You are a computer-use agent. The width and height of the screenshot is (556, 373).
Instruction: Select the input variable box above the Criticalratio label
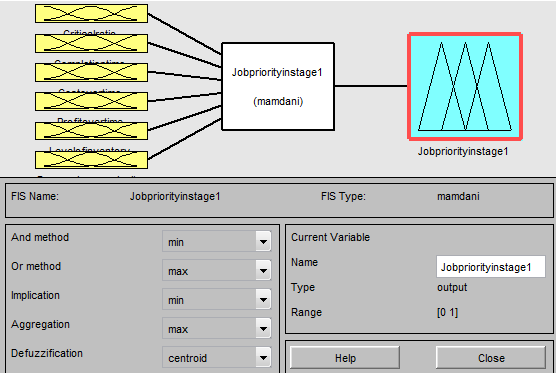(91, 13)
